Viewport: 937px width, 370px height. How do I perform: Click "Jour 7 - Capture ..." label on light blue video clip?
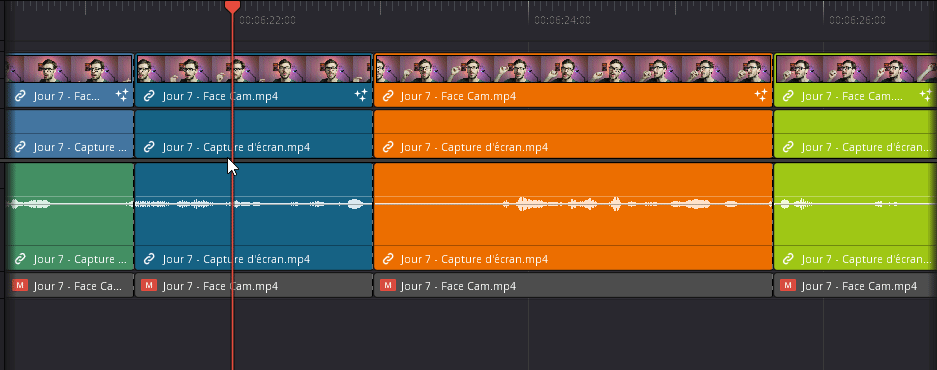click(x=80, y=147)
